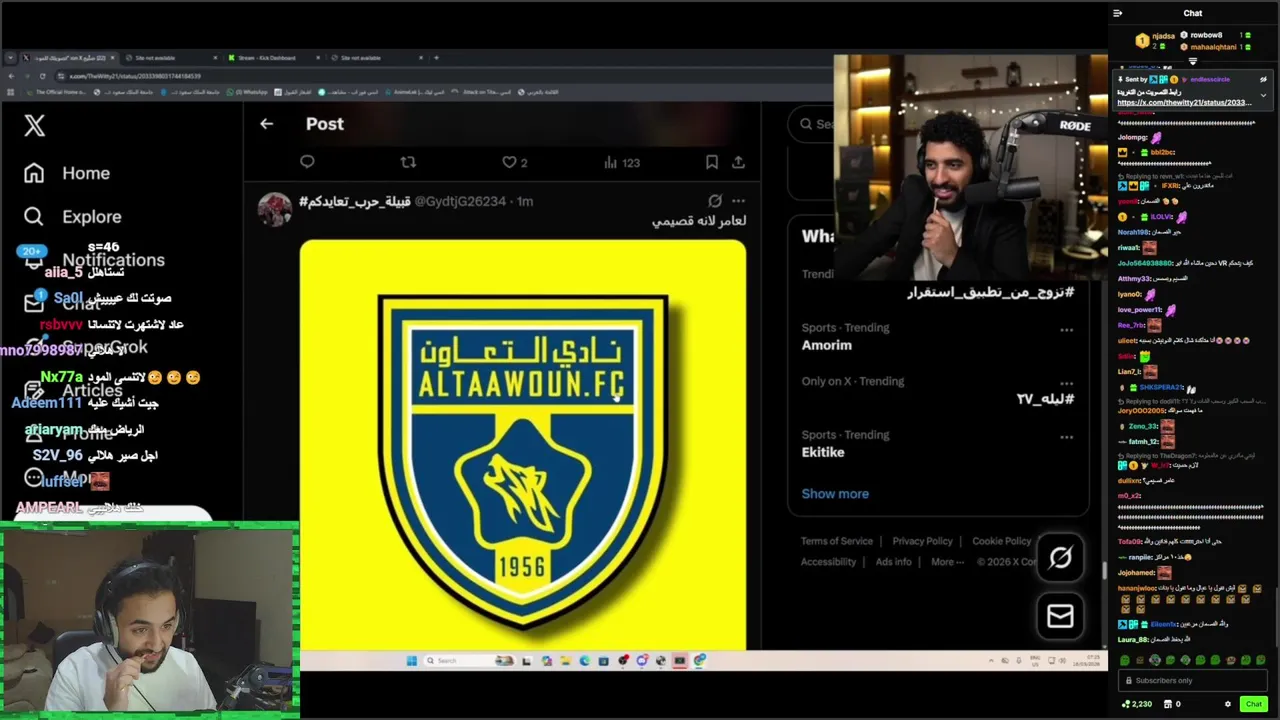Click the repost arrows icon
1280x720 pixels.
tap(408, 162)
